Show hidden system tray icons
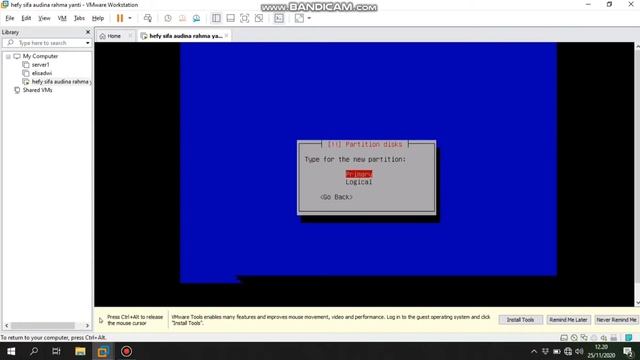The image size is (640, 360). 534,351
